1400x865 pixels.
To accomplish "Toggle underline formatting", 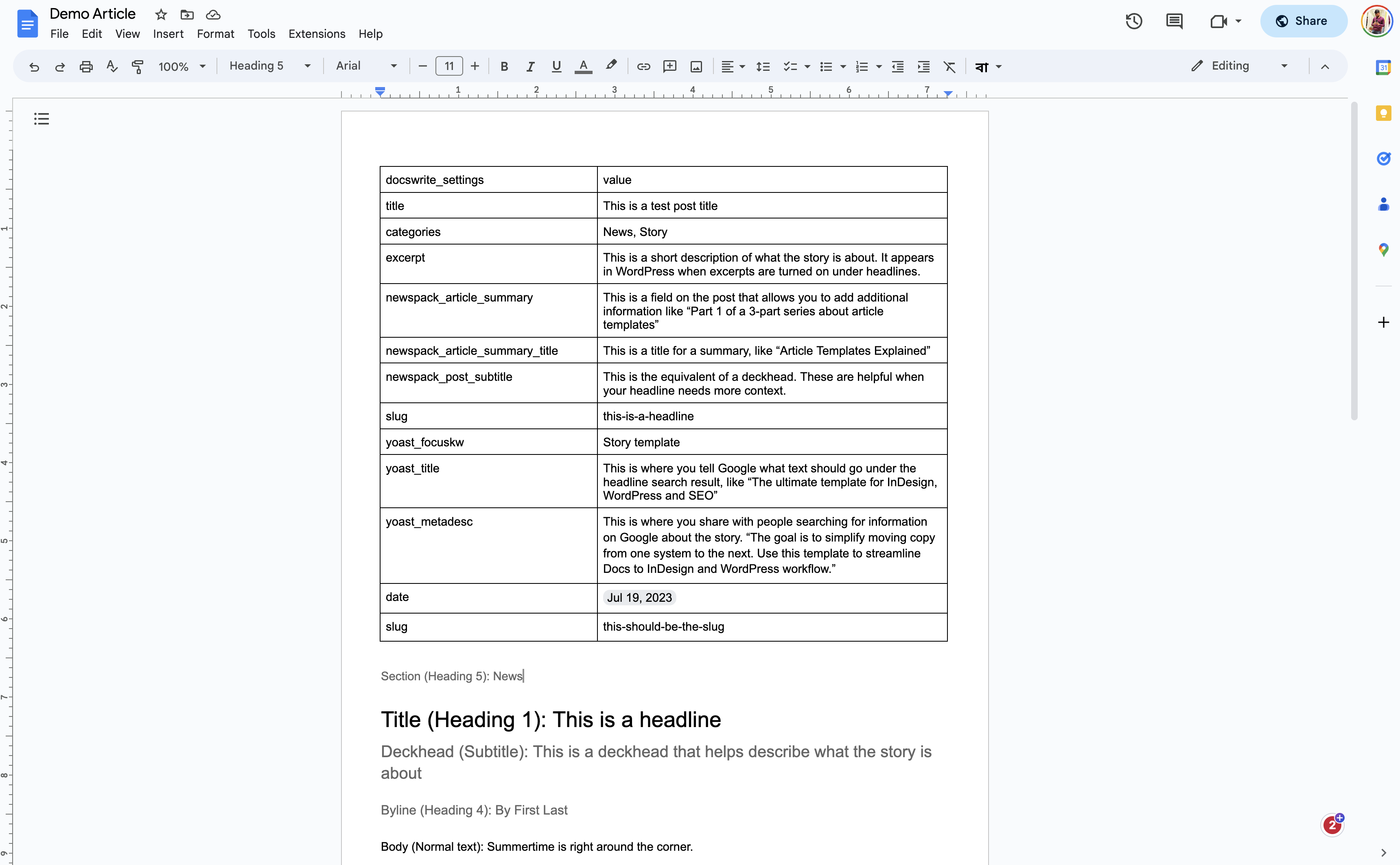I will pos(556,66).
